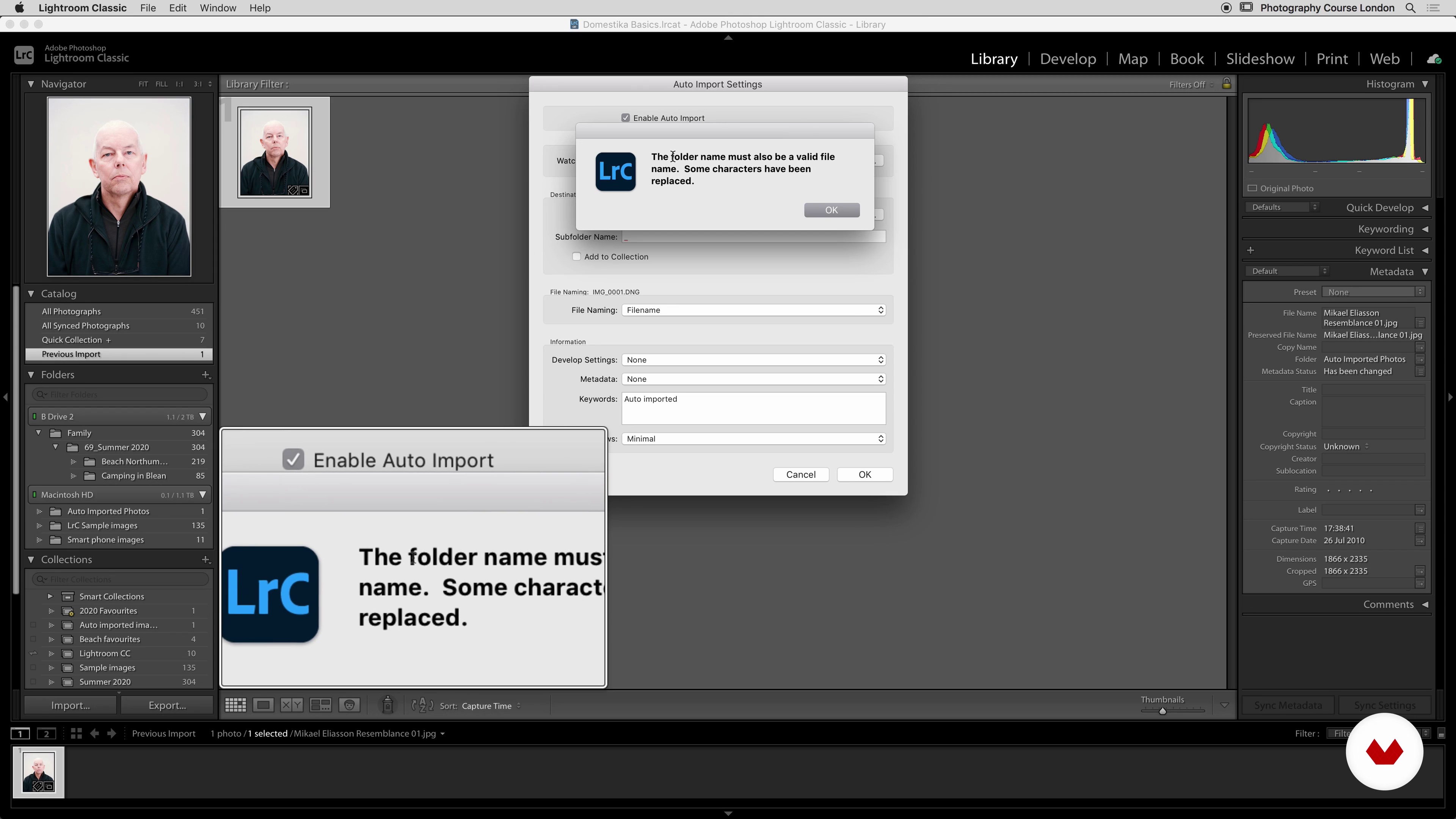Switch to Grid view in the toolbar
Screen dimensions: 1456x819
click(x=235, y=705)
